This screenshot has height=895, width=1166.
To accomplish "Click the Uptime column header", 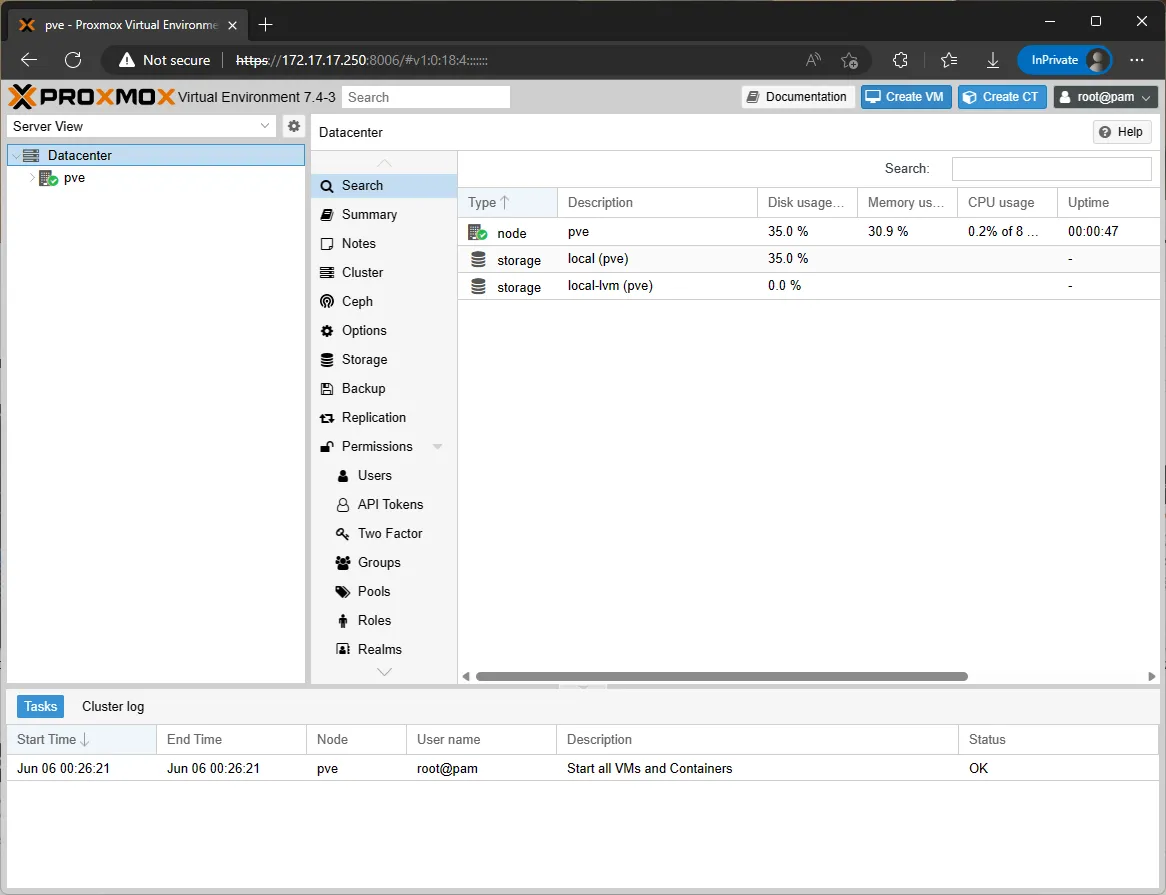I will point(1107,202).
